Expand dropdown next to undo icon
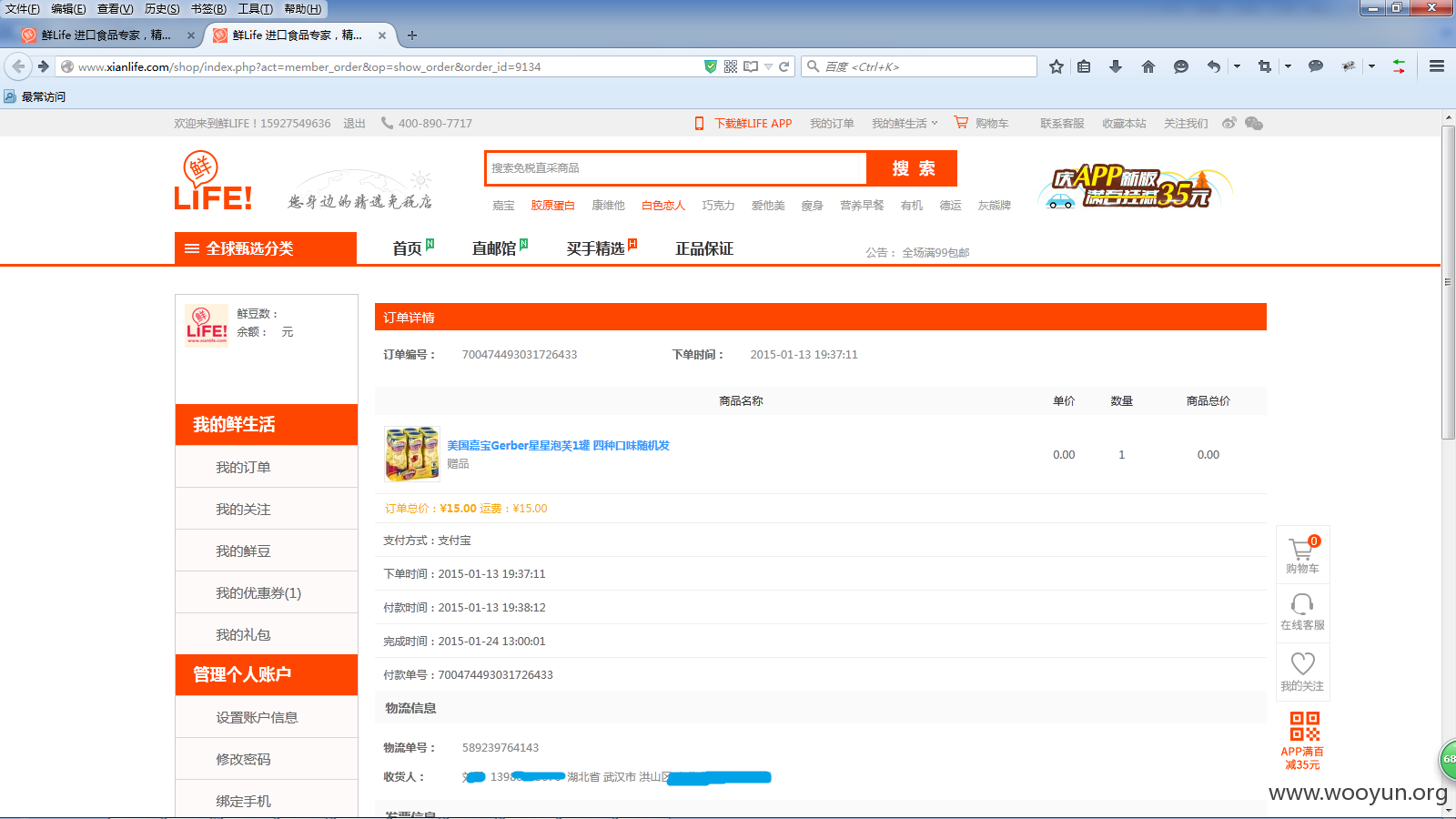The width and height of the screenshot is (1456, 819). (1237, 66)
